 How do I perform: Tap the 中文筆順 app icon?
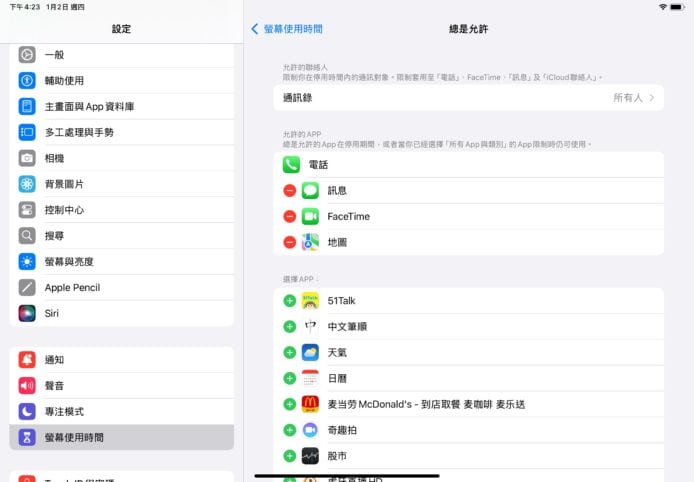click(310, 326)
